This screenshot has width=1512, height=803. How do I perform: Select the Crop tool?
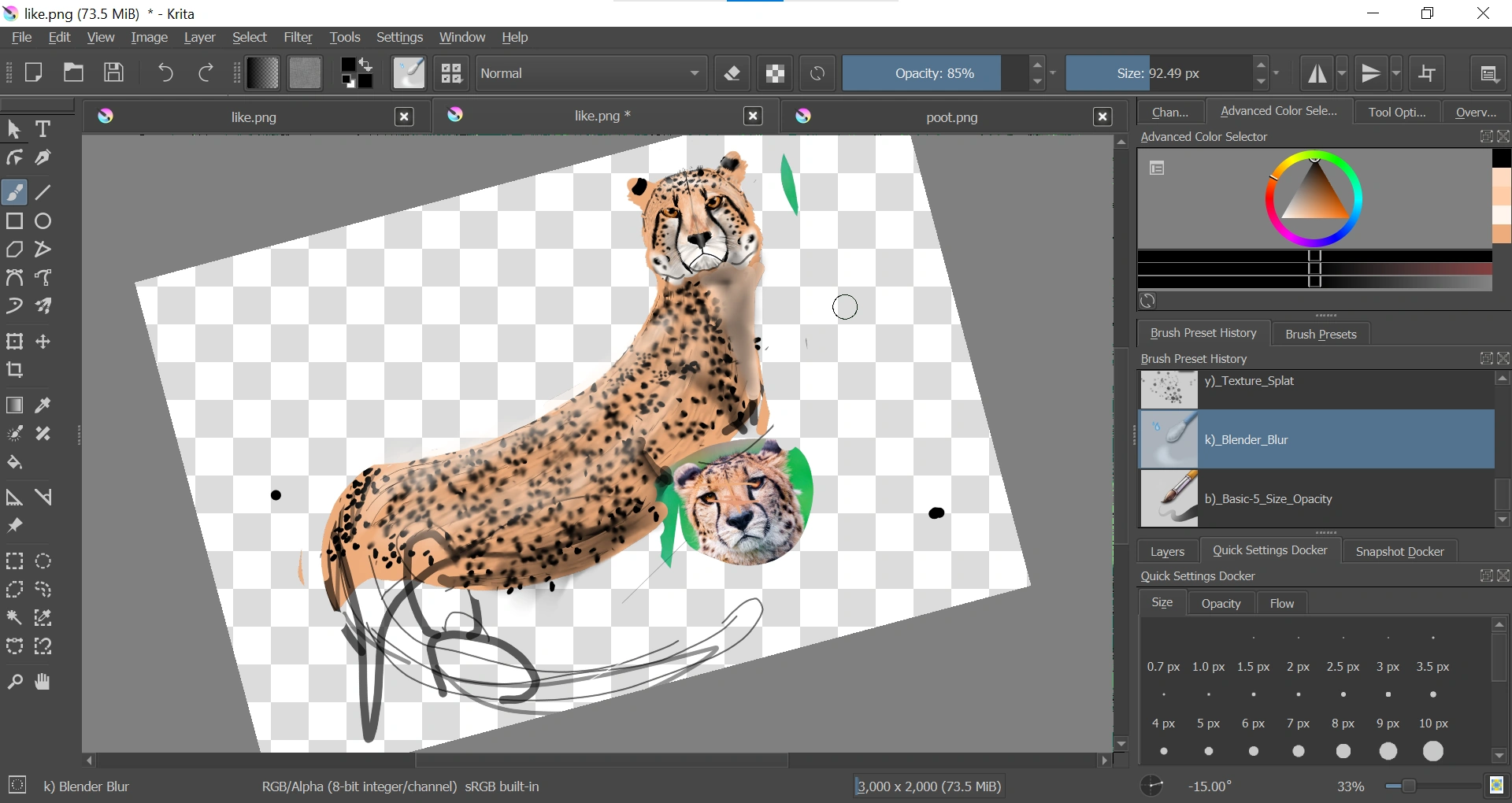coord(15,370)
